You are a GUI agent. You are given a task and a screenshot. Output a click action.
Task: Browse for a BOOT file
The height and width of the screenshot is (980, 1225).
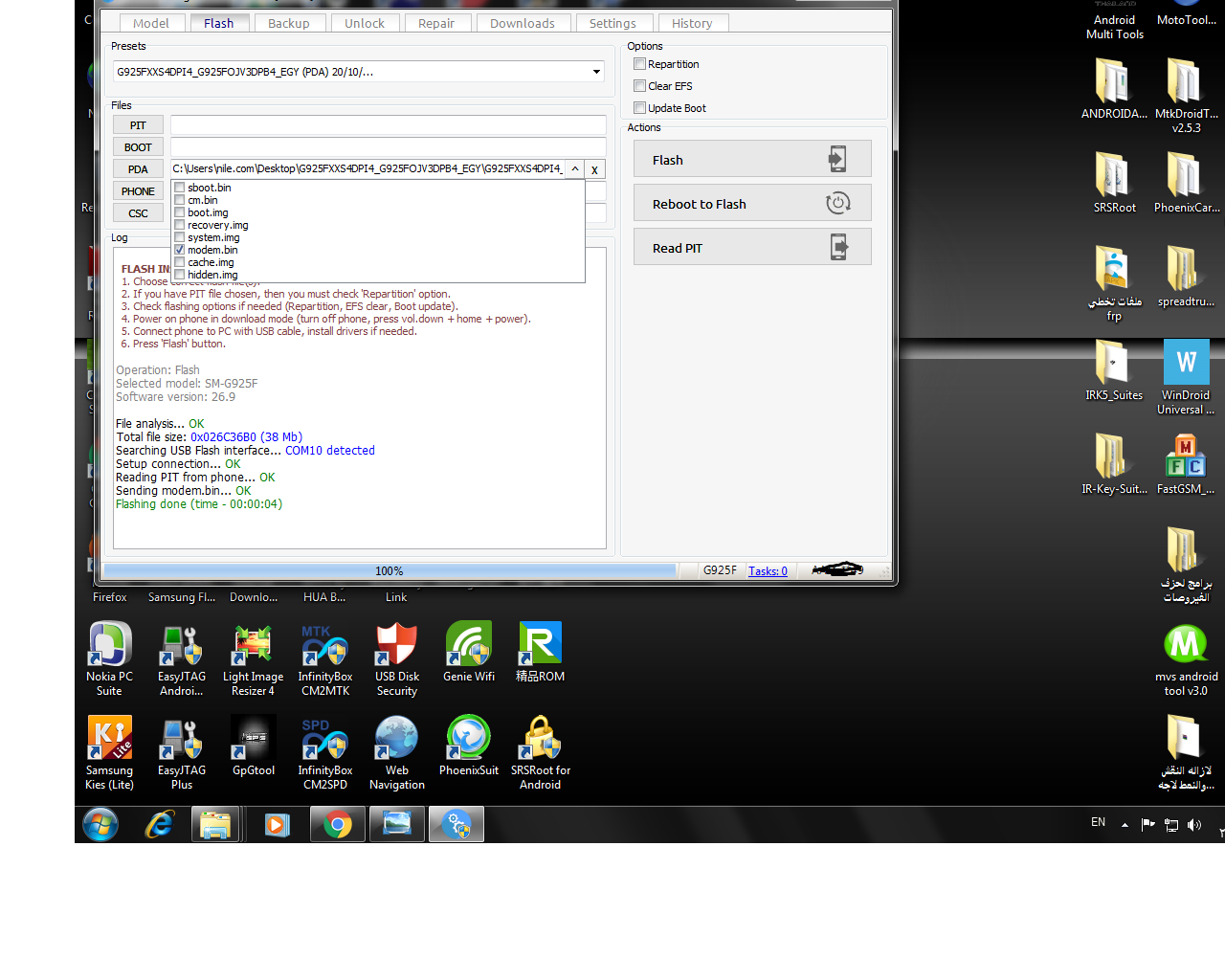138,147
